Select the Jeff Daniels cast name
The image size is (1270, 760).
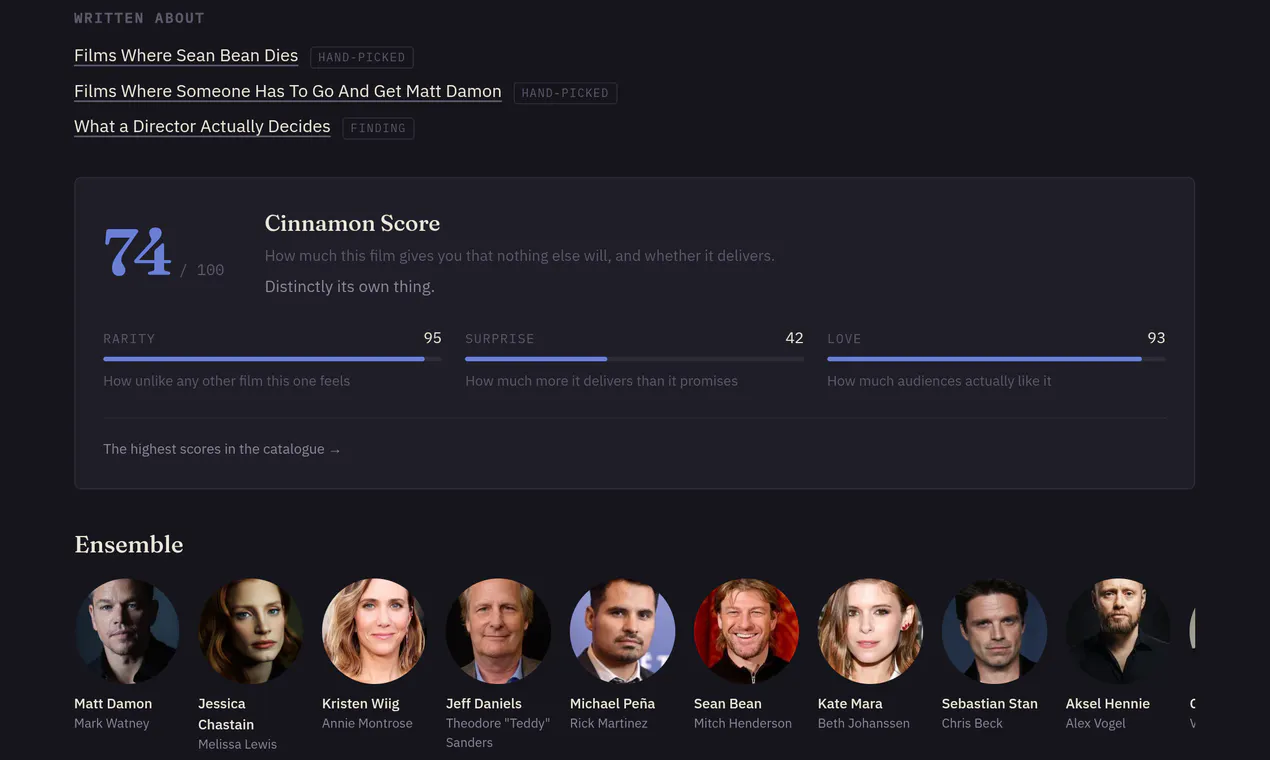point(484,703)
